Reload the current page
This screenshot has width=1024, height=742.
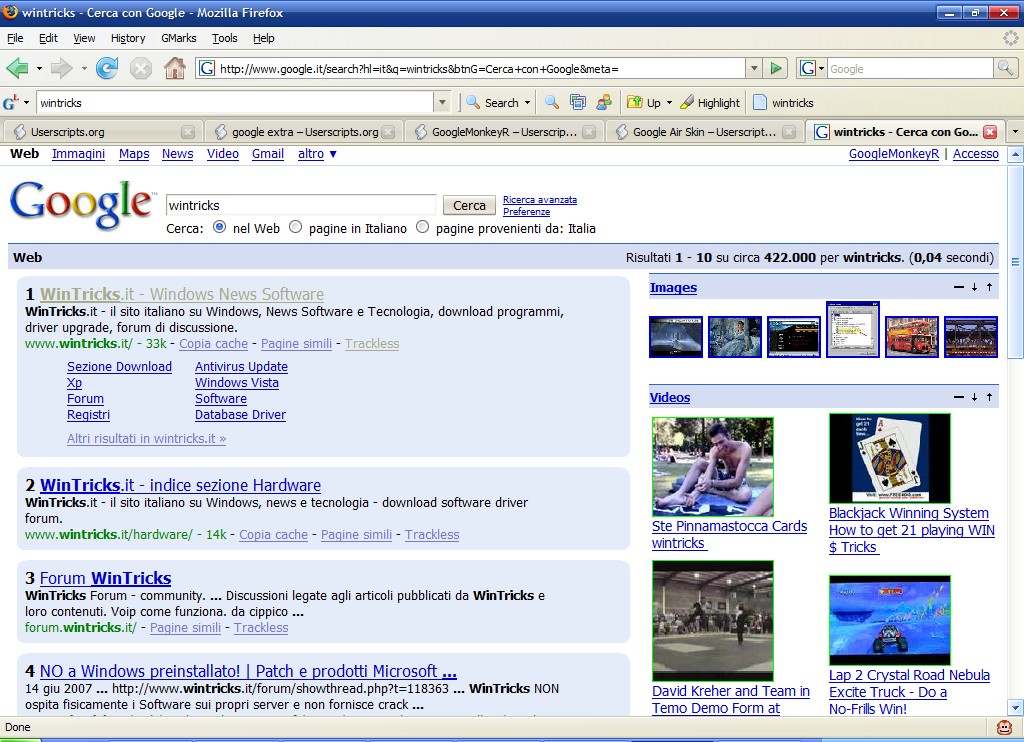107,68
